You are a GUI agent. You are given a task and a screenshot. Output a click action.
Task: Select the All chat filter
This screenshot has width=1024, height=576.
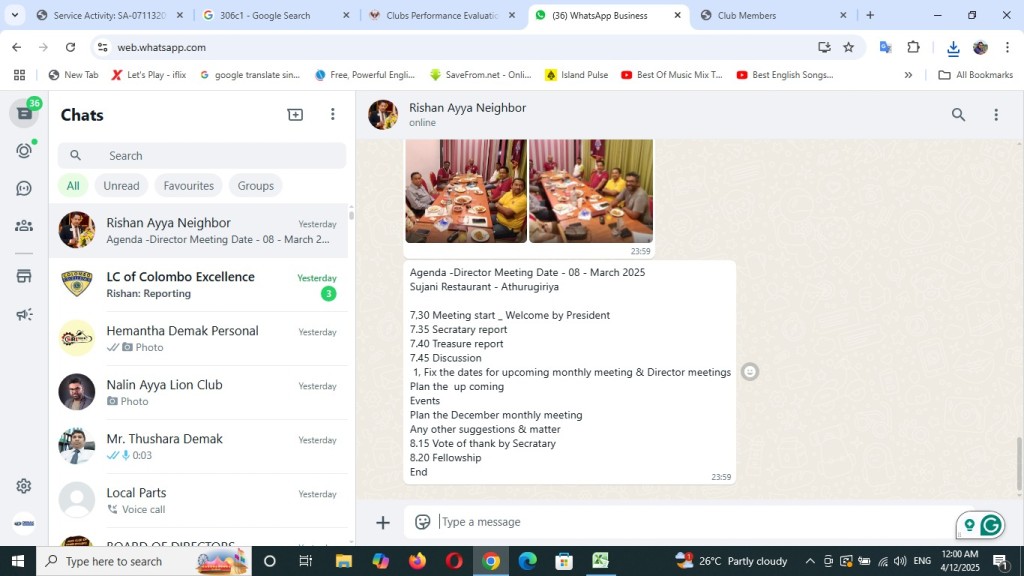coord(73,185)
